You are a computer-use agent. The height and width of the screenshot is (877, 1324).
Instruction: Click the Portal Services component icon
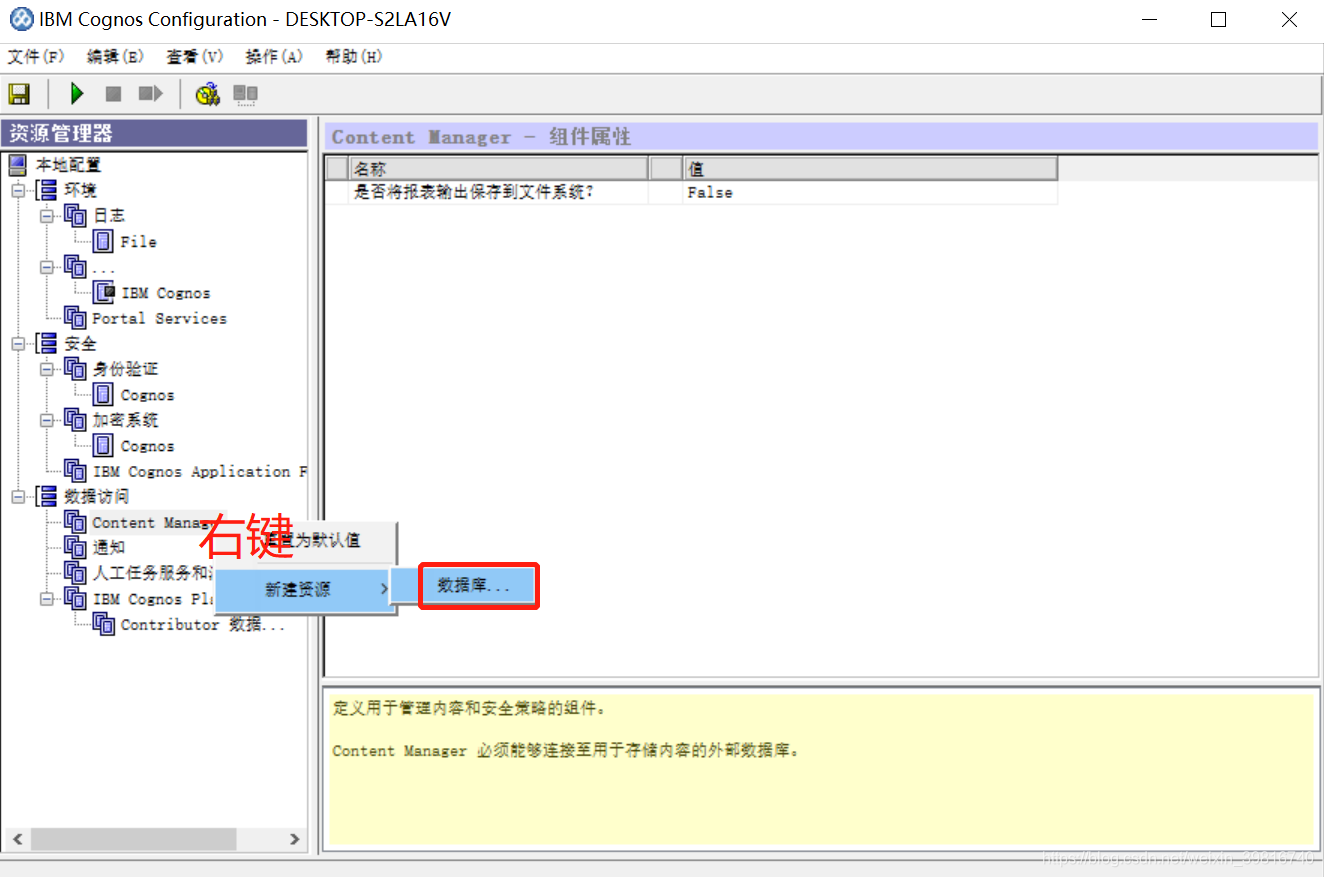(x=76, y=317)
